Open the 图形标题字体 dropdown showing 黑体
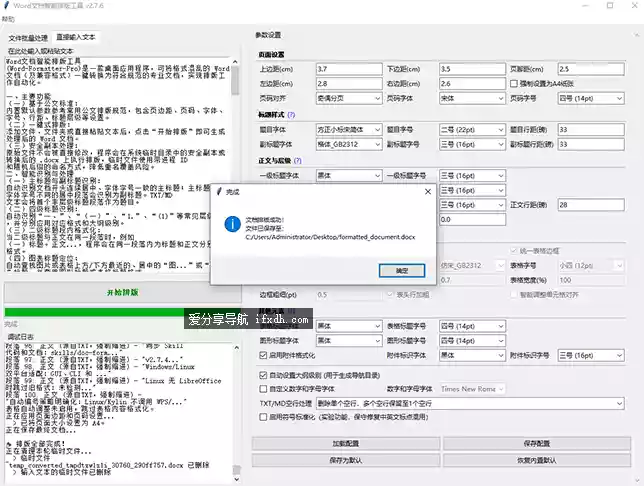Image resolution: width=644 pixels, height=486 pixels. point(349,341)
